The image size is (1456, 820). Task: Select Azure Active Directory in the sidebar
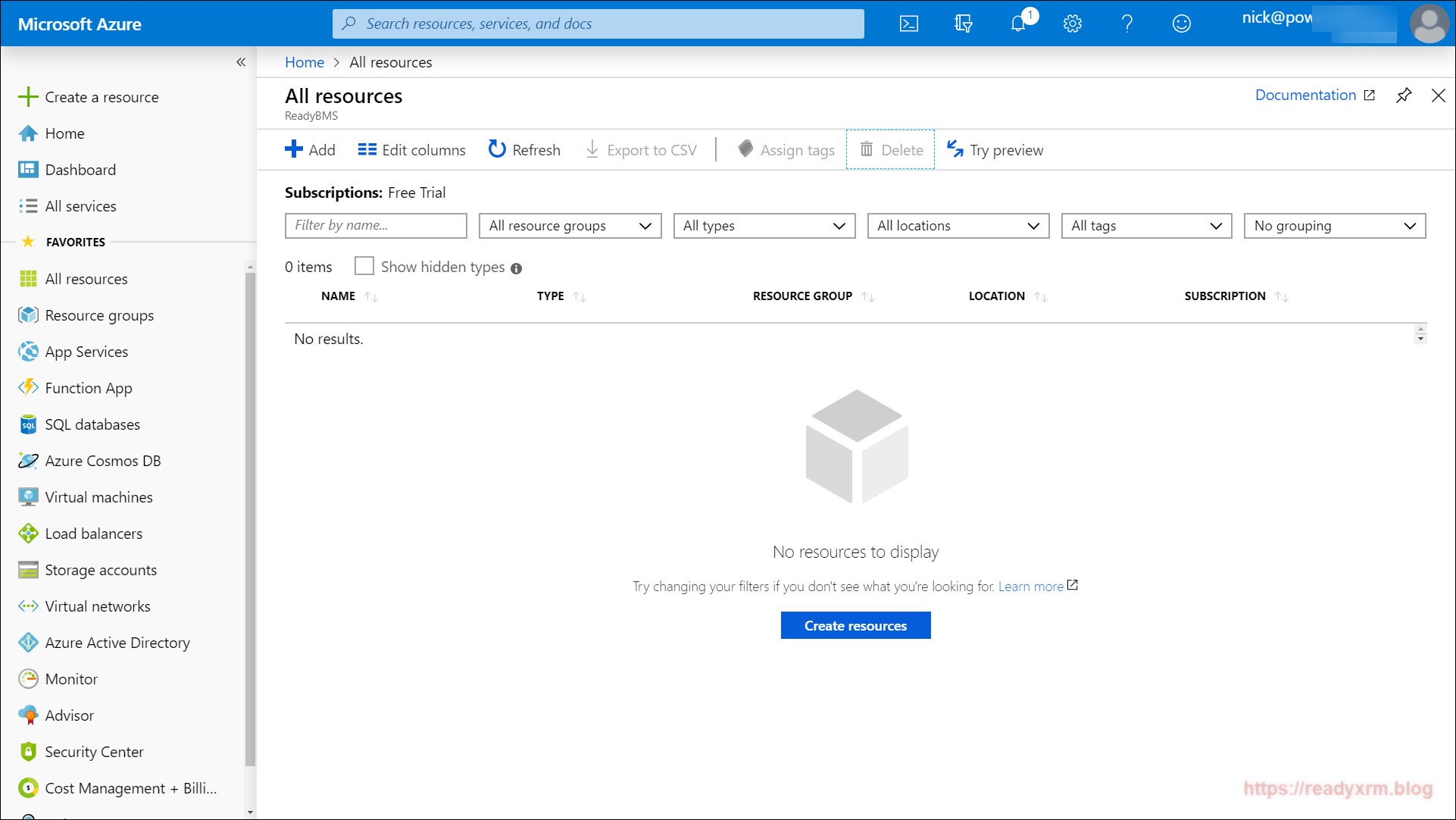117,643
